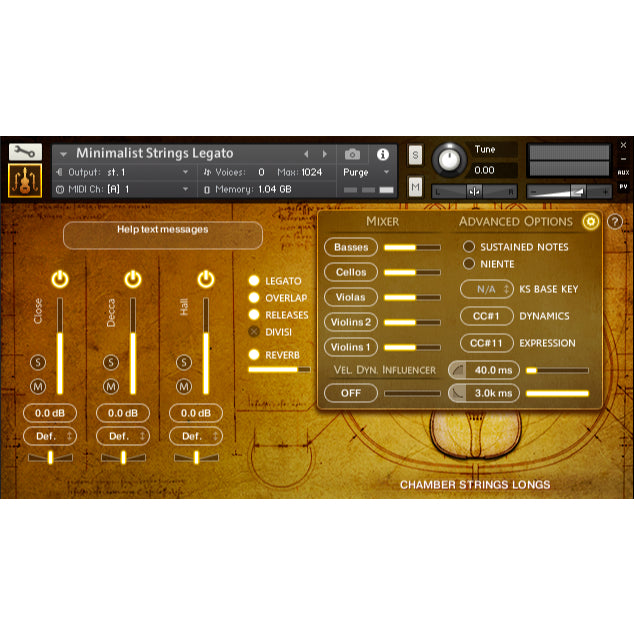Toggle the disabled DIVISI option
The height and width of the screenshot is (634, 634).
pyautogui.click(x=254, y=332)
